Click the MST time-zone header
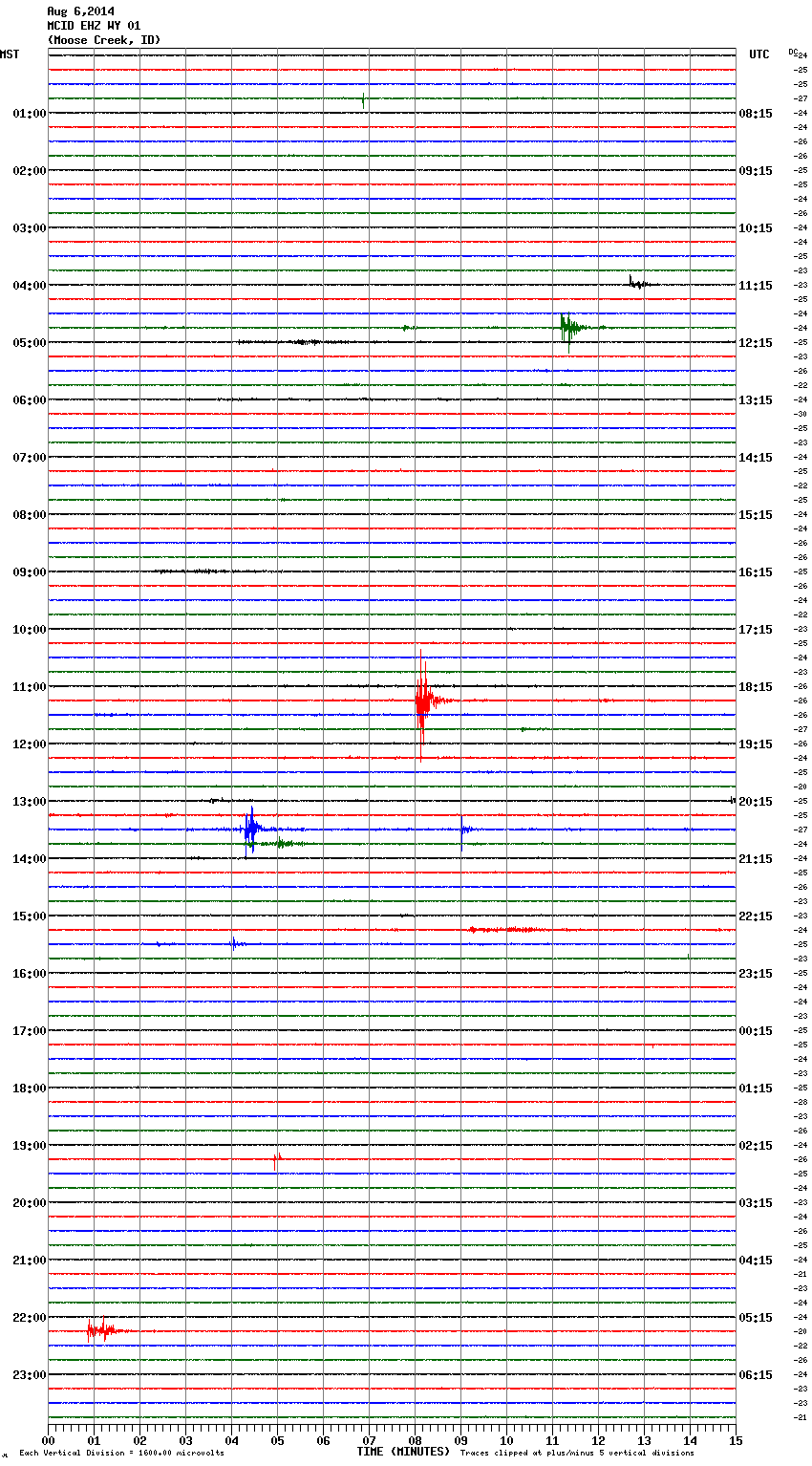This screenshot has width=812, height=1466. click(x=10, y=54)
